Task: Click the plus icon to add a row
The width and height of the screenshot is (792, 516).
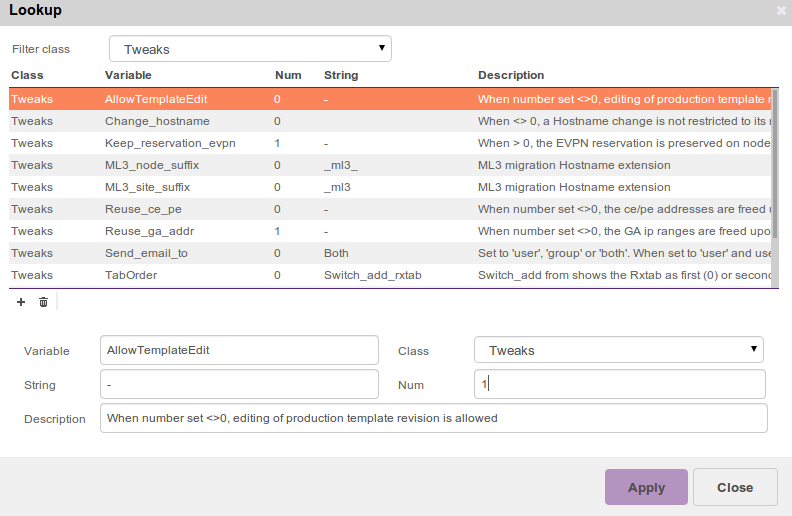Action: pyautogui.click(x=21, y=302)
